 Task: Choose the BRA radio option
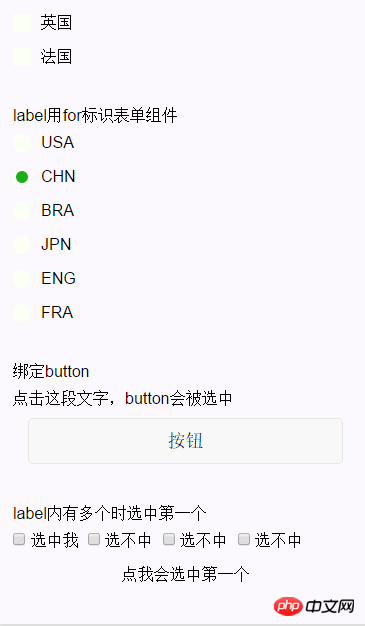point(22,210)
